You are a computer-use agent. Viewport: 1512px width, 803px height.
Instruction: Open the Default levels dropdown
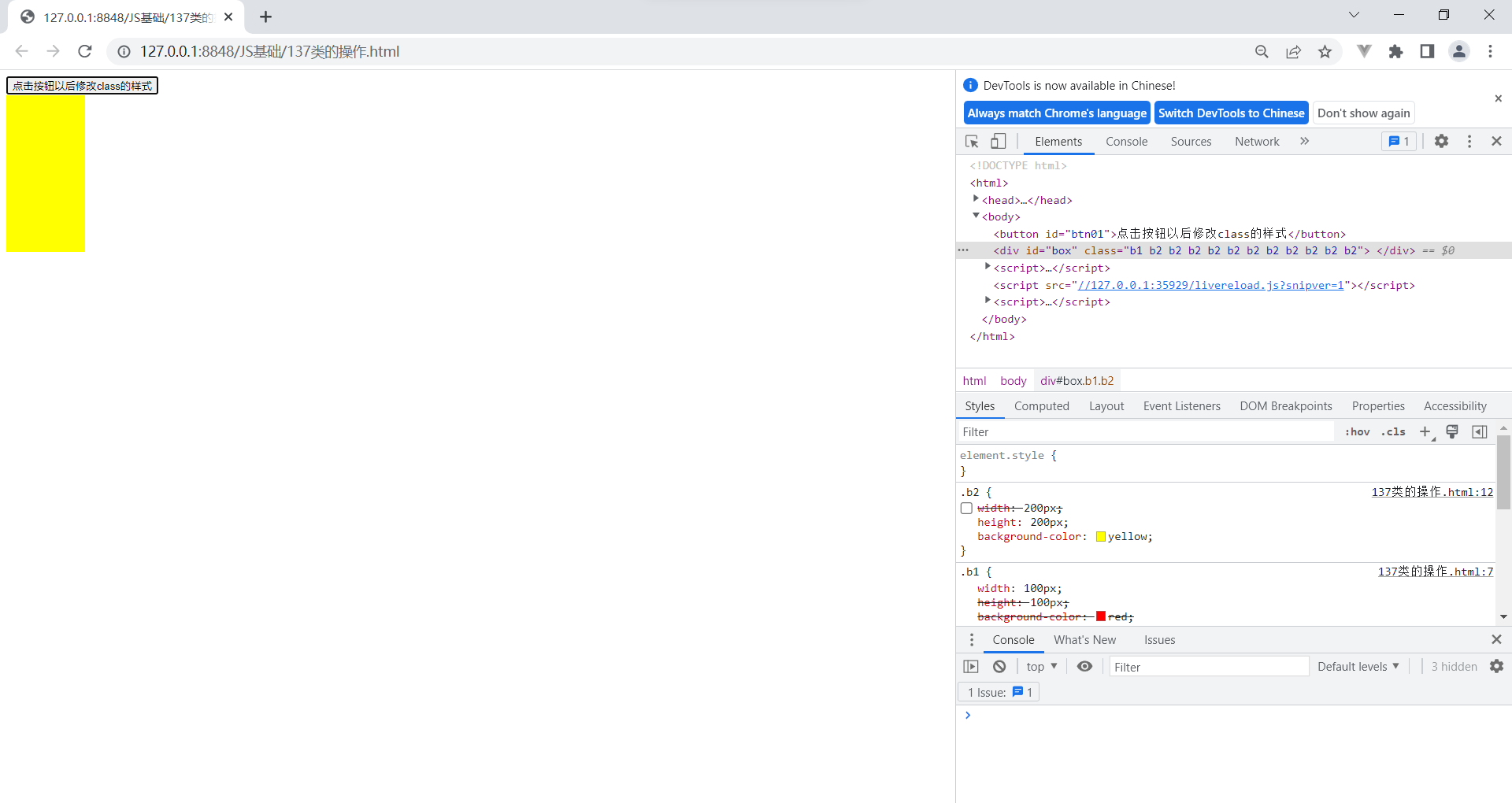1358,666
